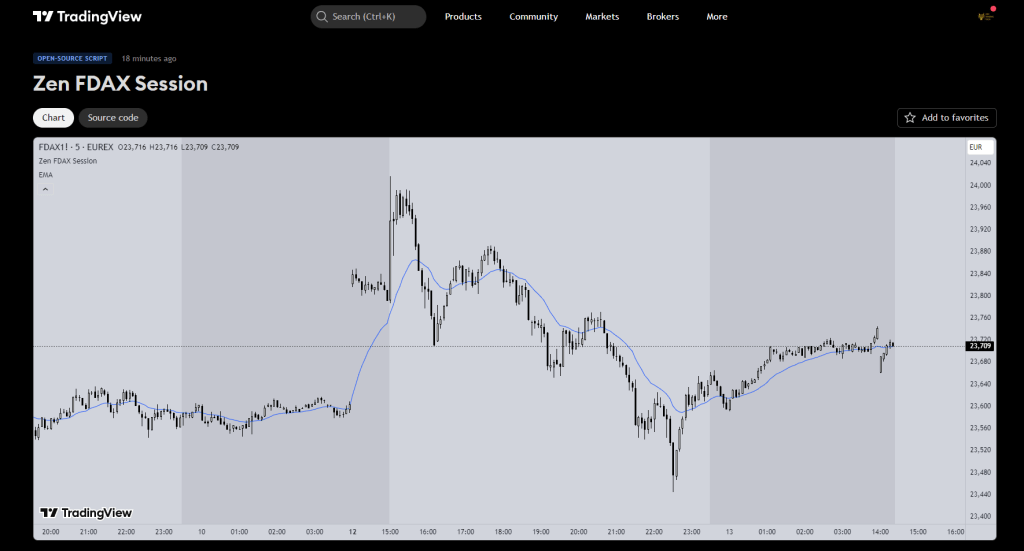
Task: Click the OPEN-SOURCE SCRIPT badge
Action: (72, 58)
